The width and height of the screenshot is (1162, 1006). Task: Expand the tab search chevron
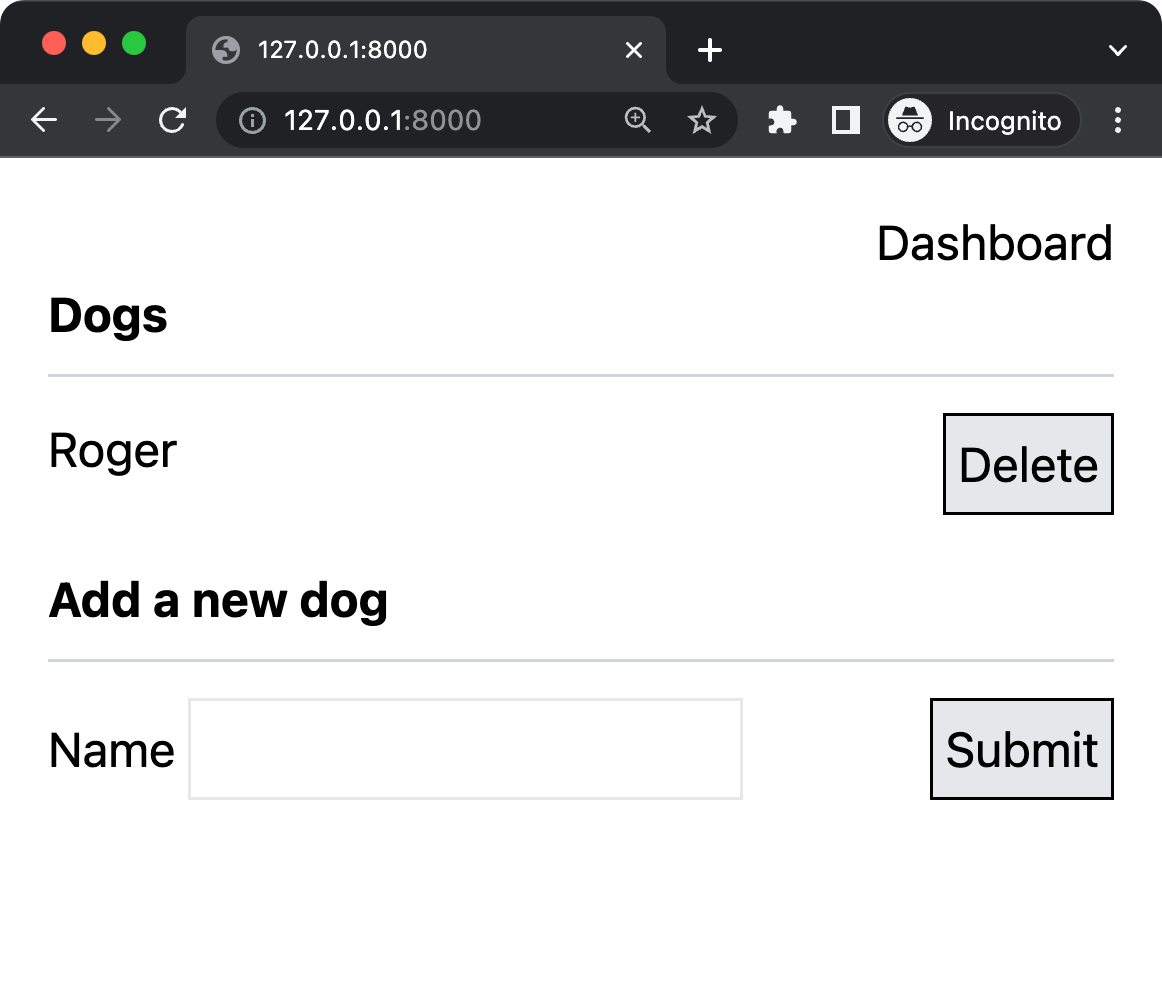1118,50
